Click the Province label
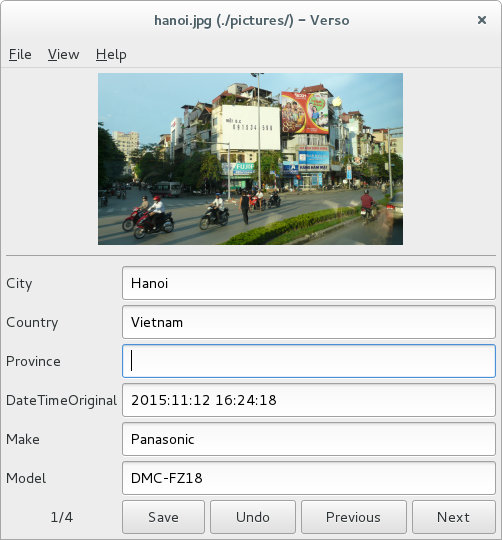The image size is (502, 540). coord(33,361)
